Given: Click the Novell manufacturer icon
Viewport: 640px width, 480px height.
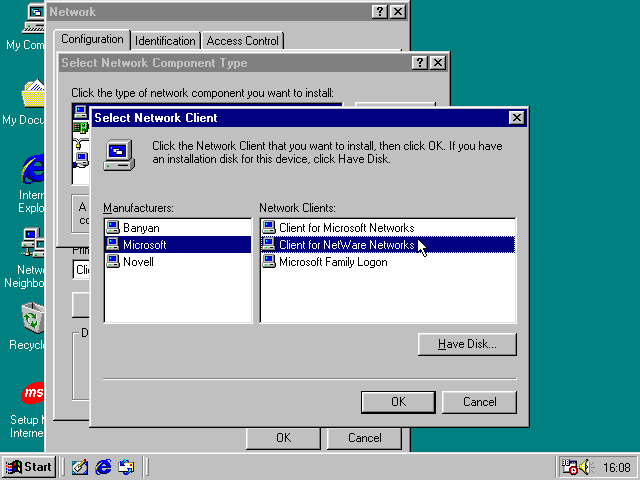Looking at the screenshot, I should coord(113,261).
